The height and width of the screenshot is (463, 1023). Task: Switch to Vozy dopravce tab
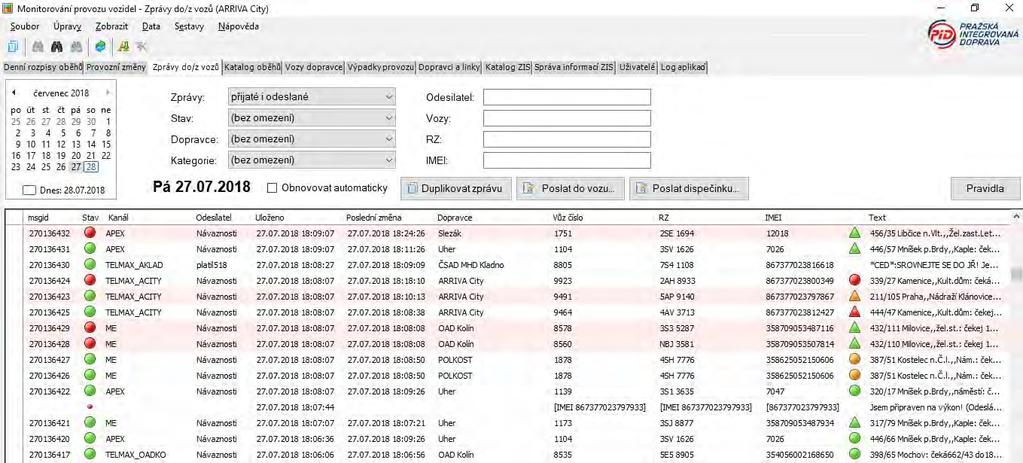[x=314, y=67]
